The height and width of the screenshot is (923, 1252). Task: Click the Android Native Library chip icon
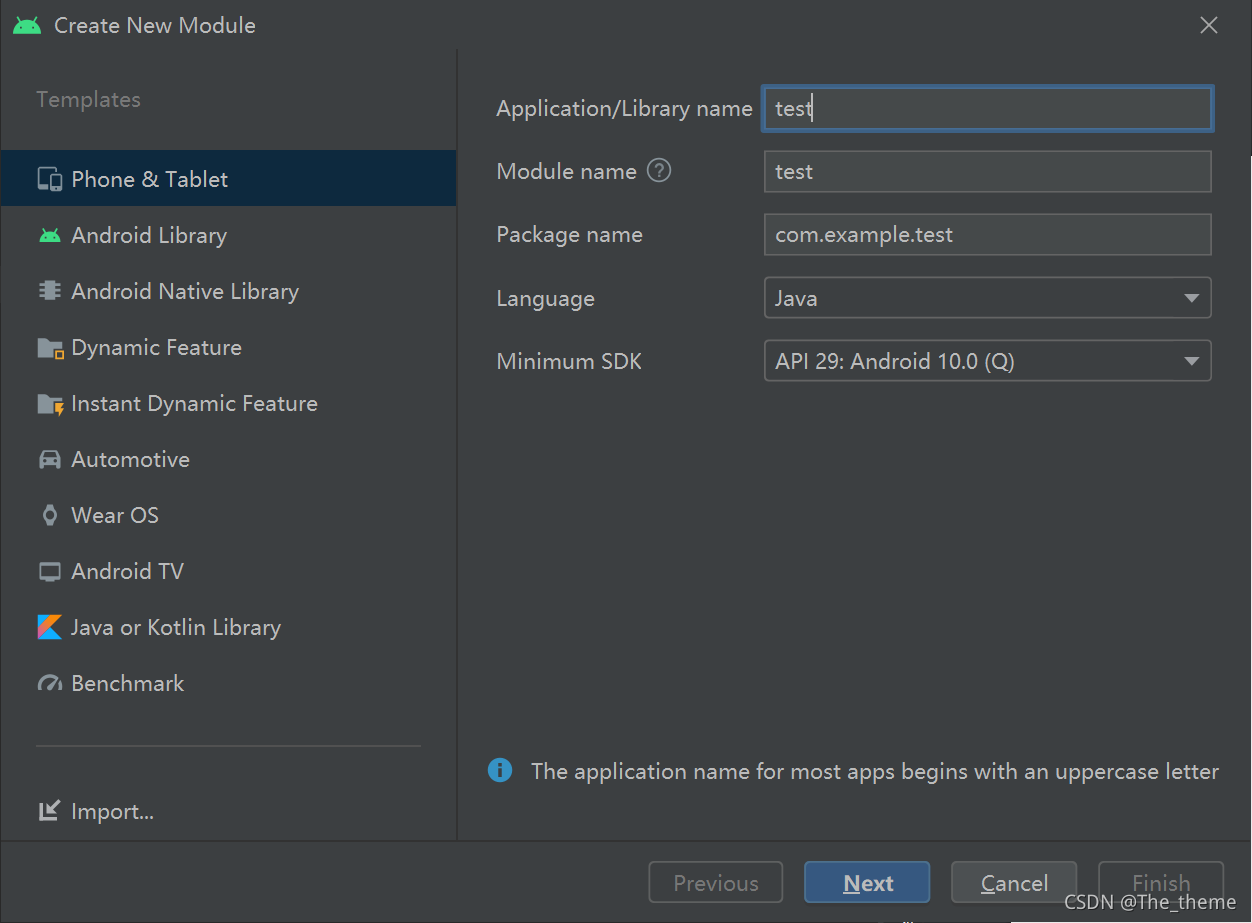[x=49, y=291]
